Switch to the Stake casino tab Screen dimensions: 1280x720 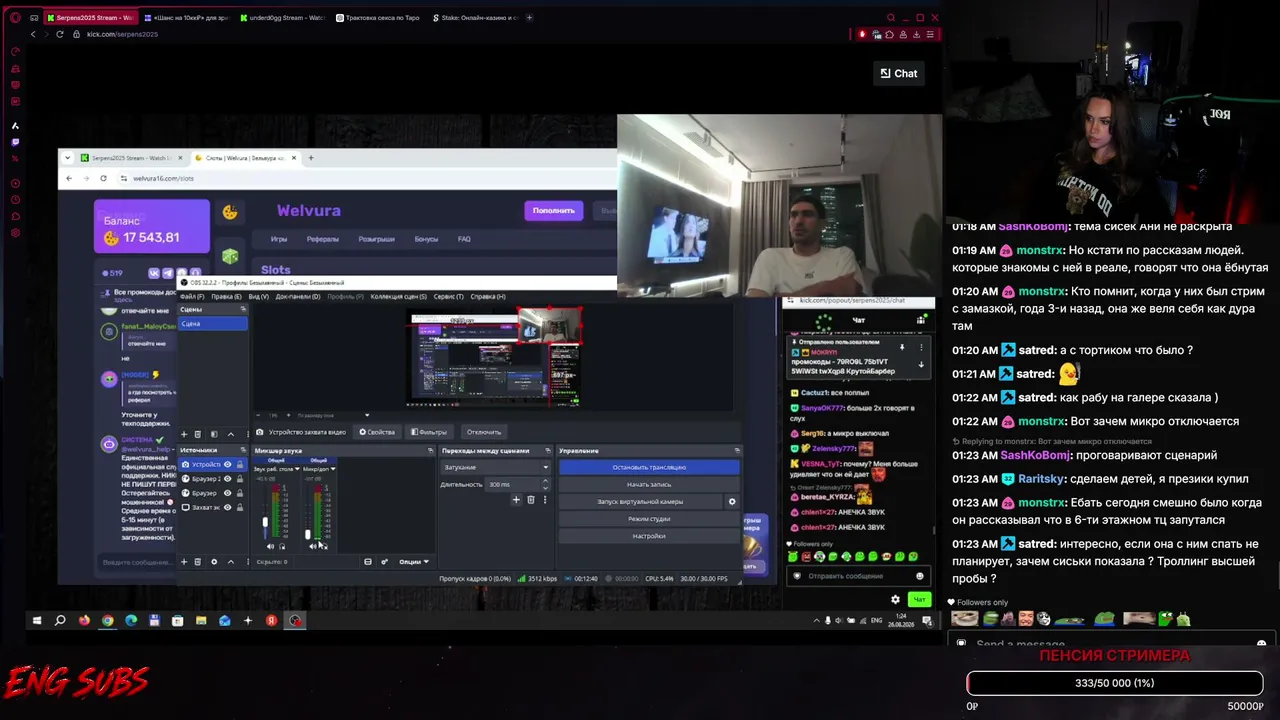[x=475, y=18]
